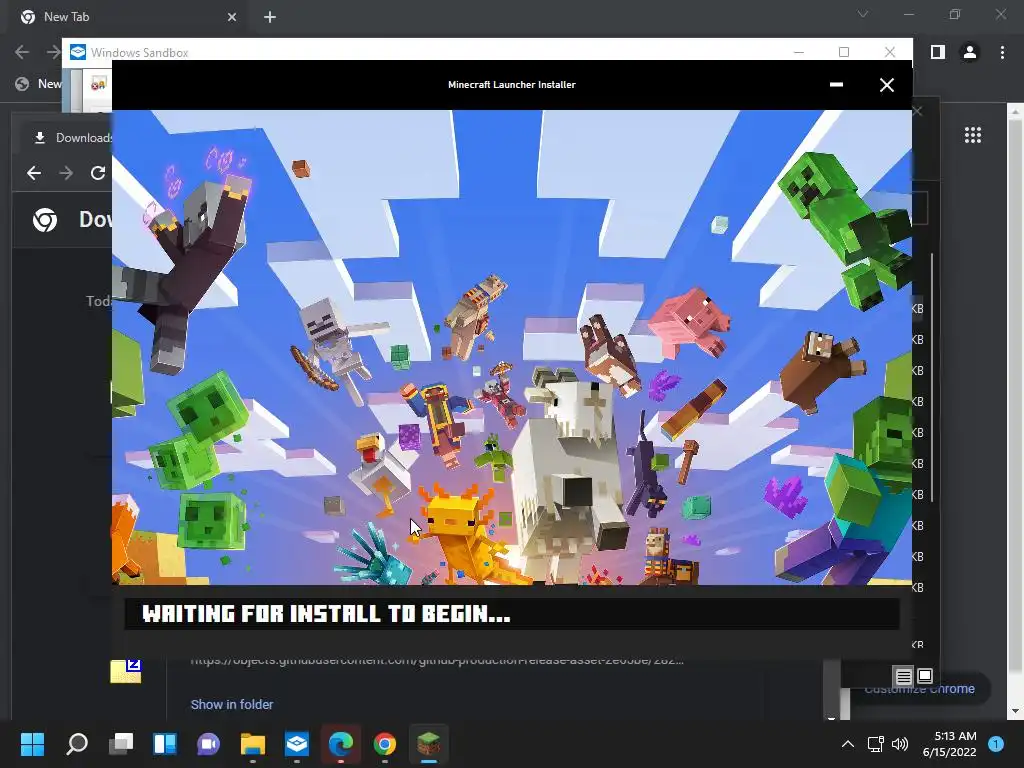This screenshot has width=1024, height=768.
Task: Go back in outer Chrome window
Action: click(x=22, y=52)
